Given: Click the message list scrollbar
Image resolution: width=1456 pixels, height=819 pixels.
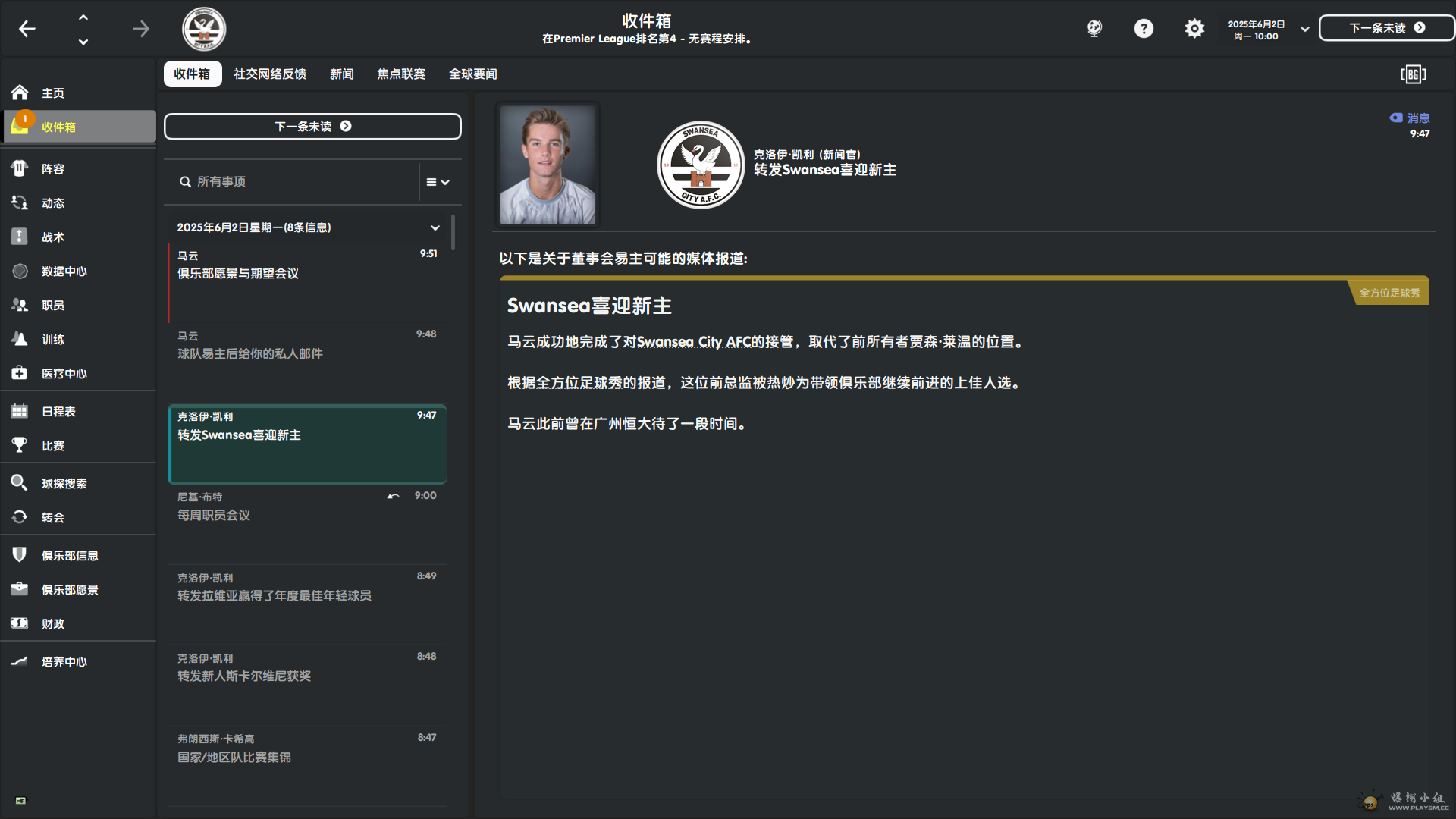Looking at the screenshot, I should click(x=453, y=232).
